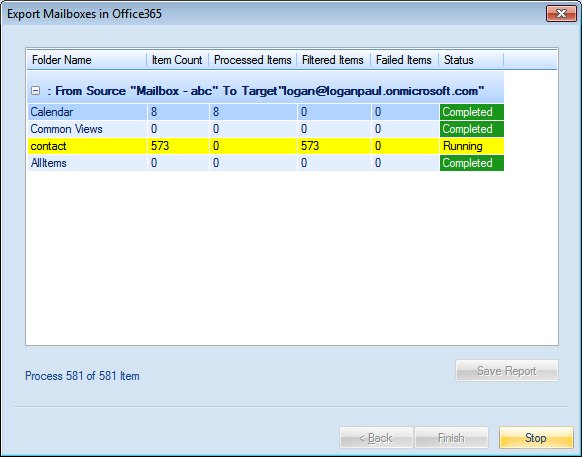Screen dimensions: 582x457
Task: Click the 573 filtered items cell
Action: click(x=334, y=146)
